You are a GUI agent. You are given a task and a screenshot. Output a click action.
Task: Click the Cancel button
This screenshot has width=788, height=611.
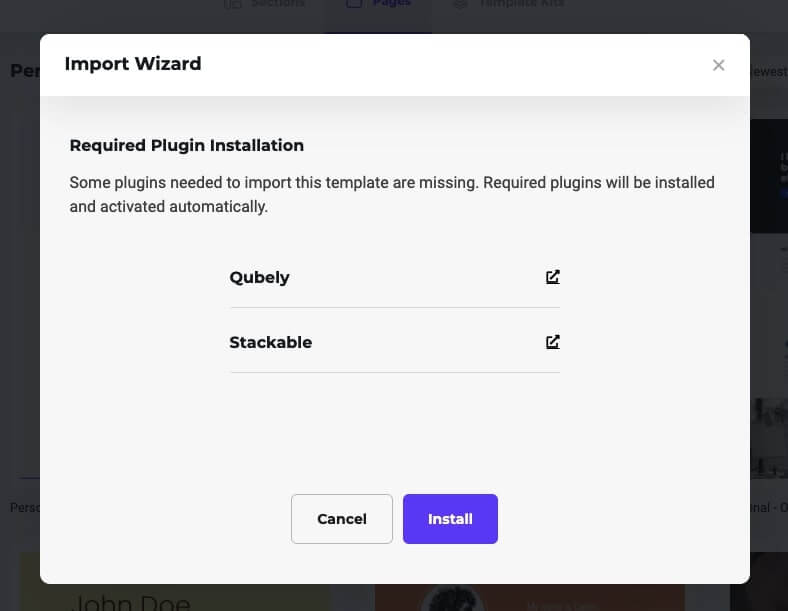pyautogui.click(x=342, y=519)
